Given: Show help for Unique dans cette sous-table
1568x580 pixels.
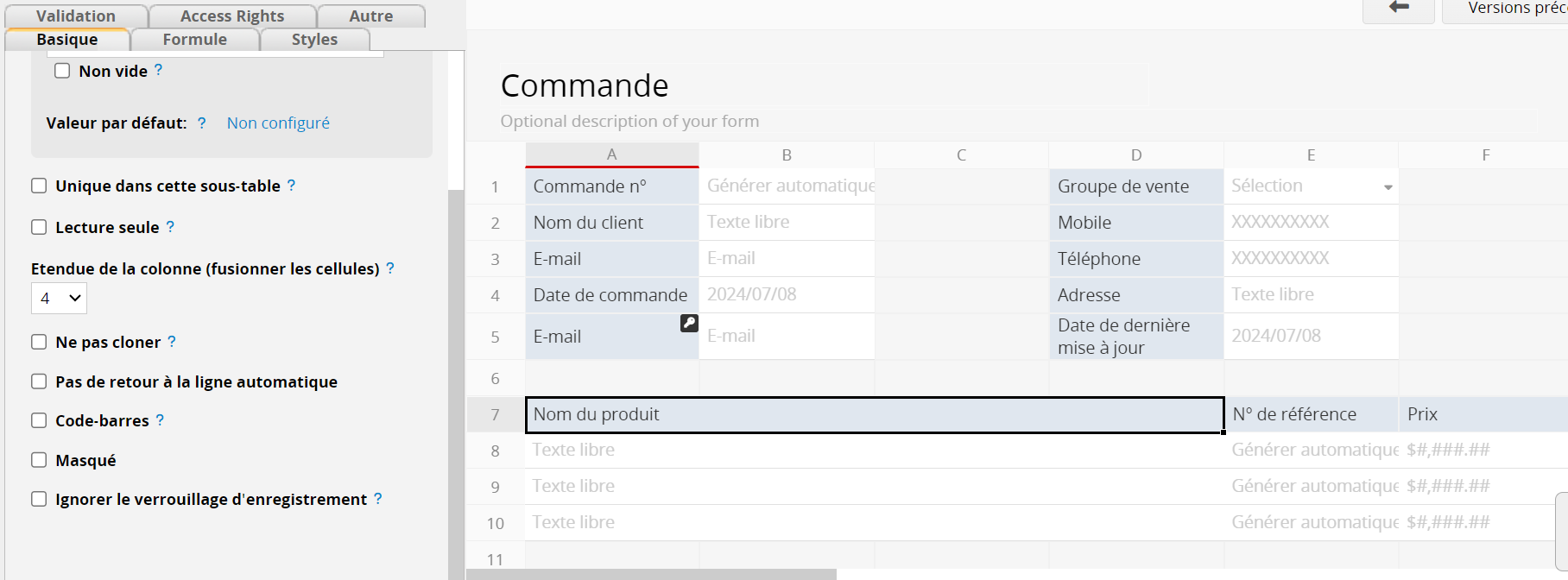Looking at the screenshot, I should pyautogui.click(x=291, y=186).
